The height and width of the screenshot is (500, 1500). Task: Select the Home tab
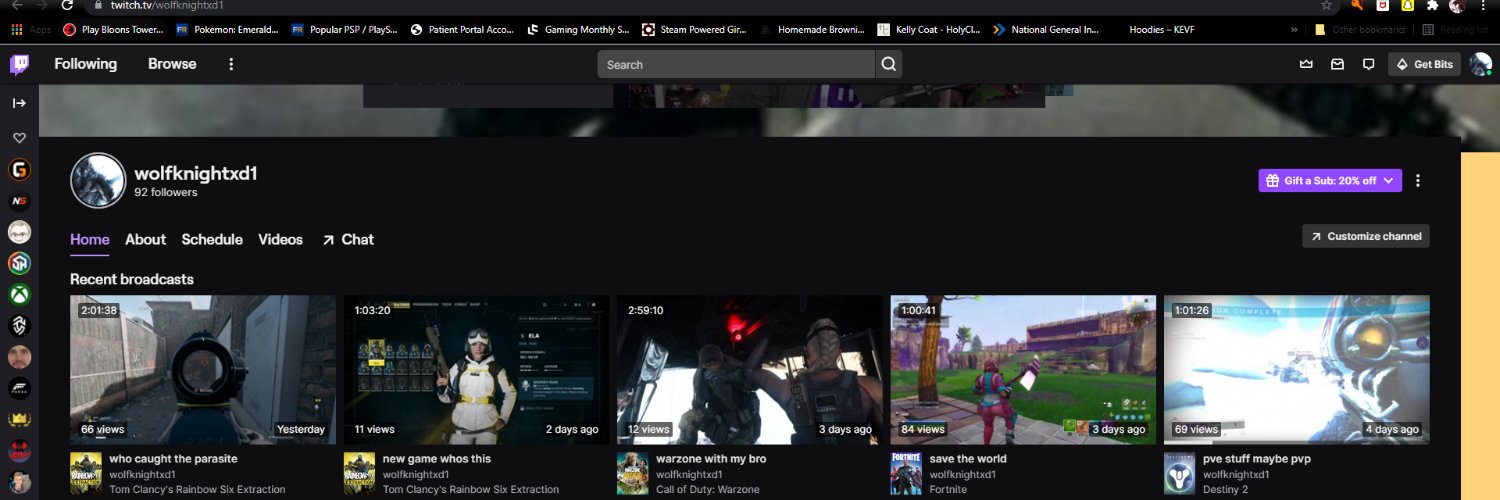[x=90, y=239]
